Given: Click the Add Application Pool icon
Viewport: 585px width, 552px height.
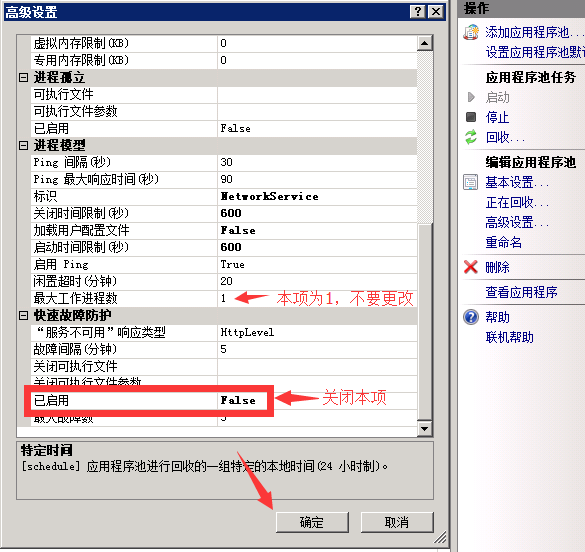Looking at the screenshot, I should point(471,32).
